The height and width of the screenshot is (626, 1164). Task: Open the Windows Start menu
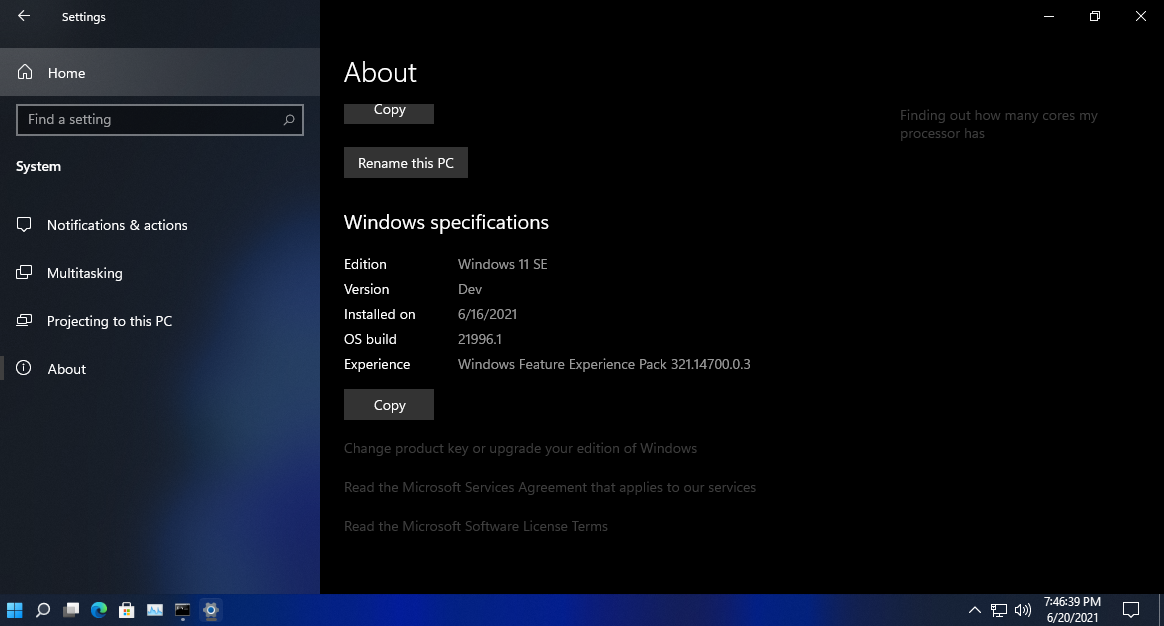tap(15, 610)
